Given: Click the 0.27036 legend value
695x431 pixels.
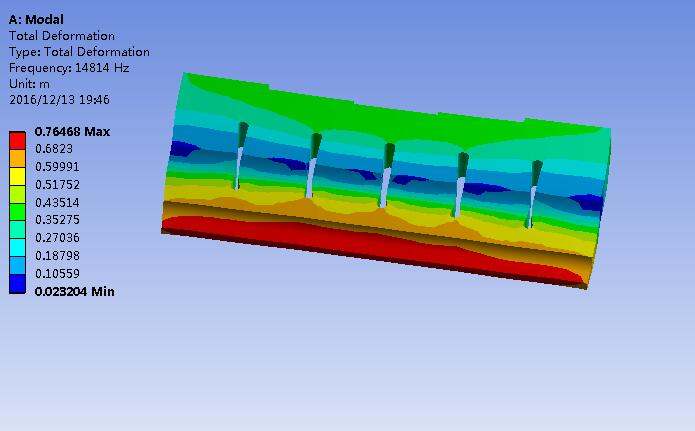Looking at the screenshot, I should 57,238.
